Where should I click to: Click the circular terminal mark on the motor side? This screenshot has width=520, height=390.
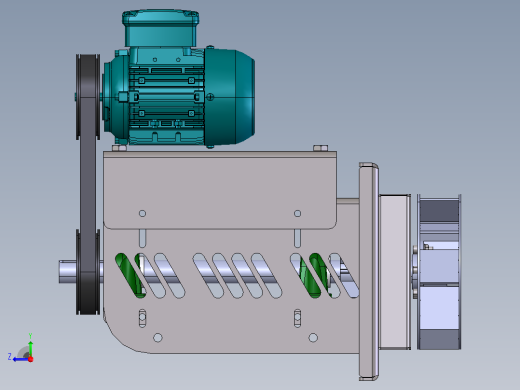(210, 97)
